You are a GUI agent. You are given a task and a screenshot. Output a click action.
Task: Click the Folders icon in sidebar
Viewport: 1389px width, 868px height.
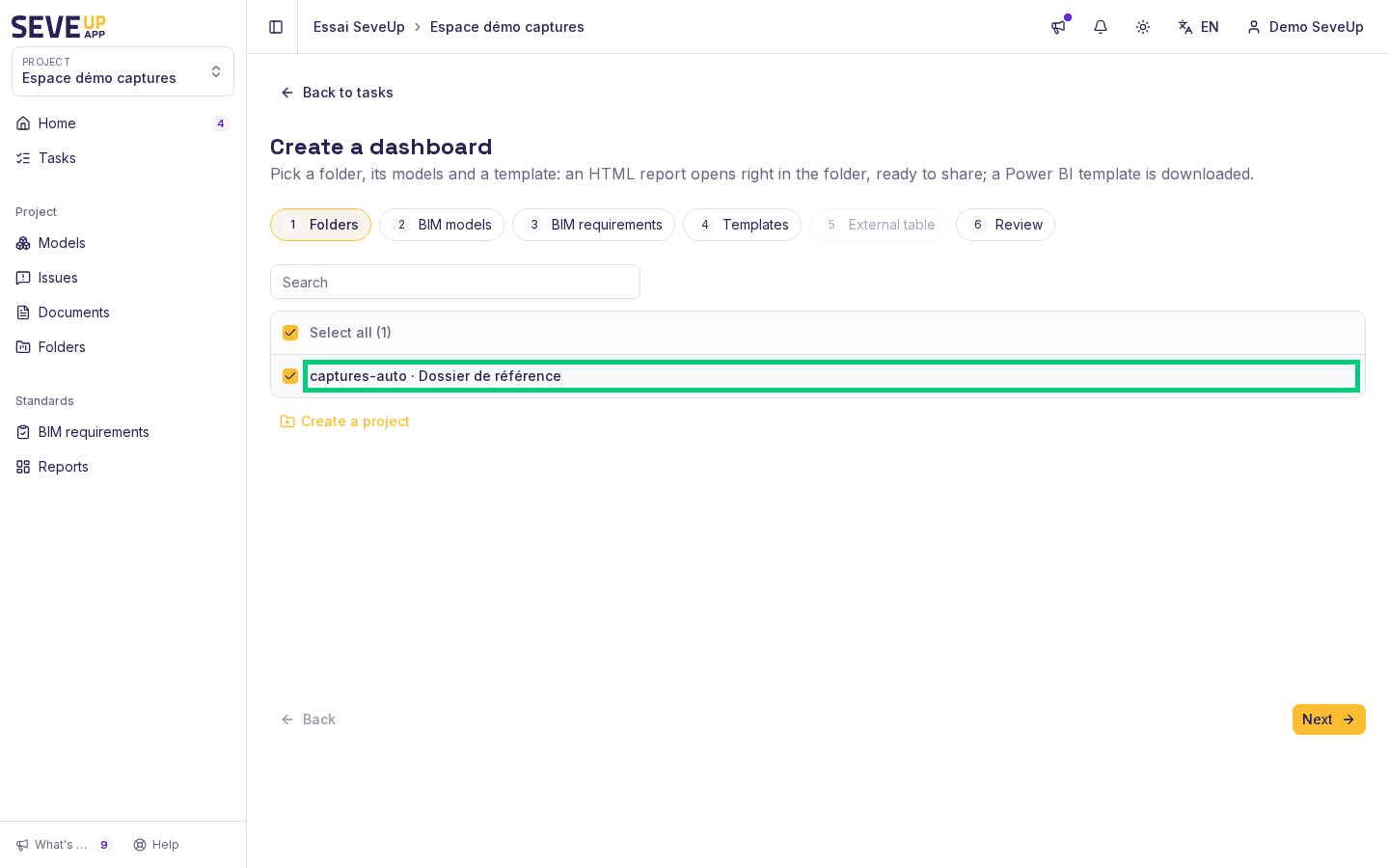coord(23,347)
